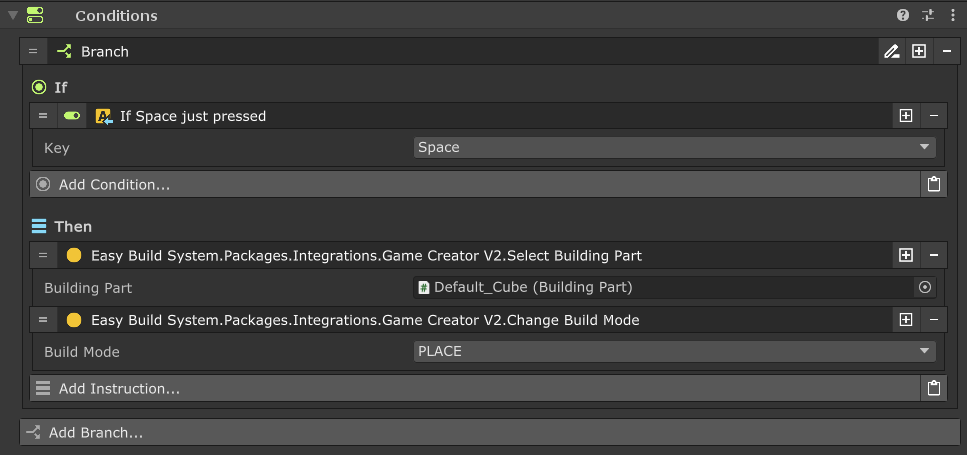
Task: Toggle the Select Building Part instruction dot
Action: (x=73, y=256)
